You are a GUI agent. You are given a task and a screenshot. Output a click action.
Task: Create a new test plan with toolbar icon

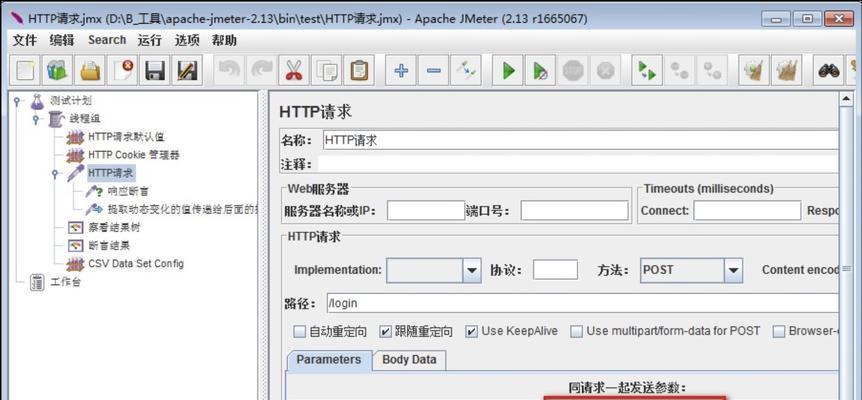click(25, 70)
